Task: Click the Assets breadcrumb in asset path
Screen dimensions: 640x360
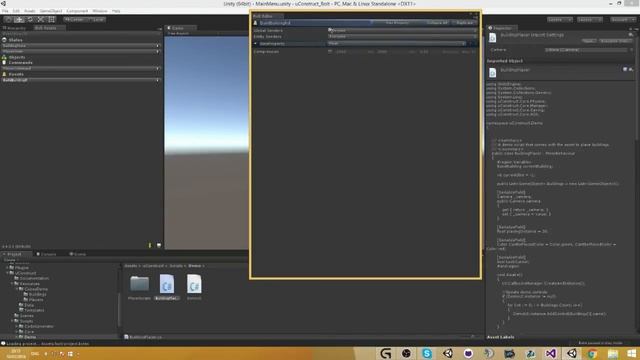Action: pyautogui.click(x=131, y=266)
